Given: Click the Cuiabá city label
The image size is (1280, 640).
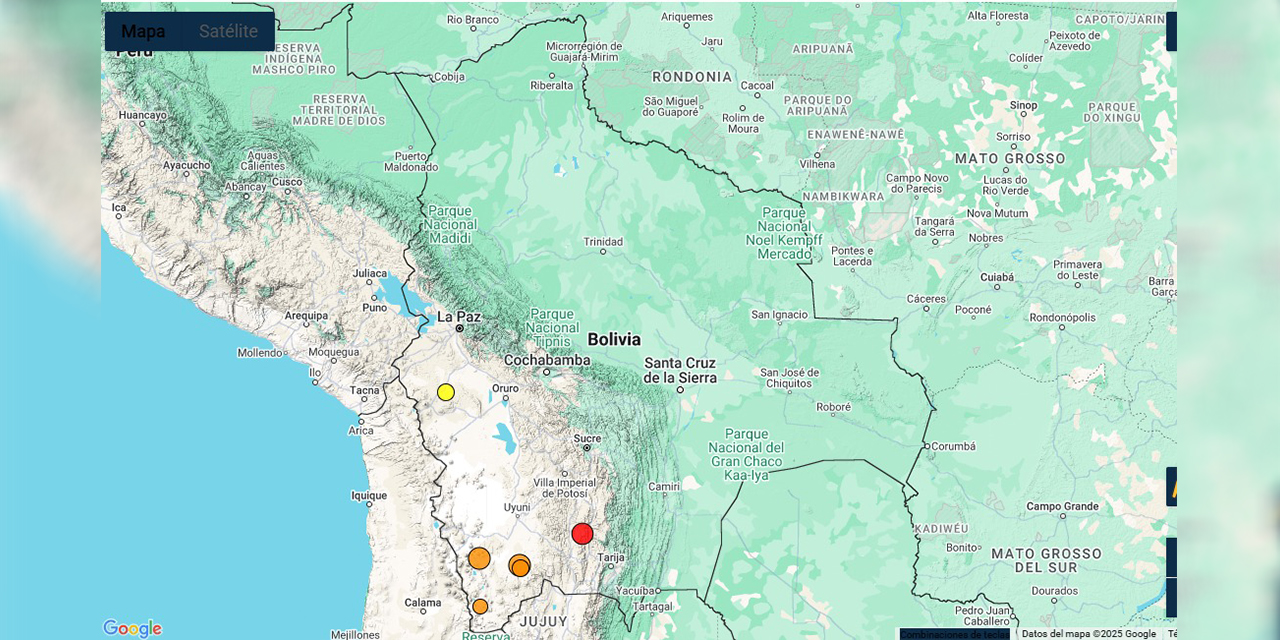Looking at the screenshot, I should [x=997, y=277].
